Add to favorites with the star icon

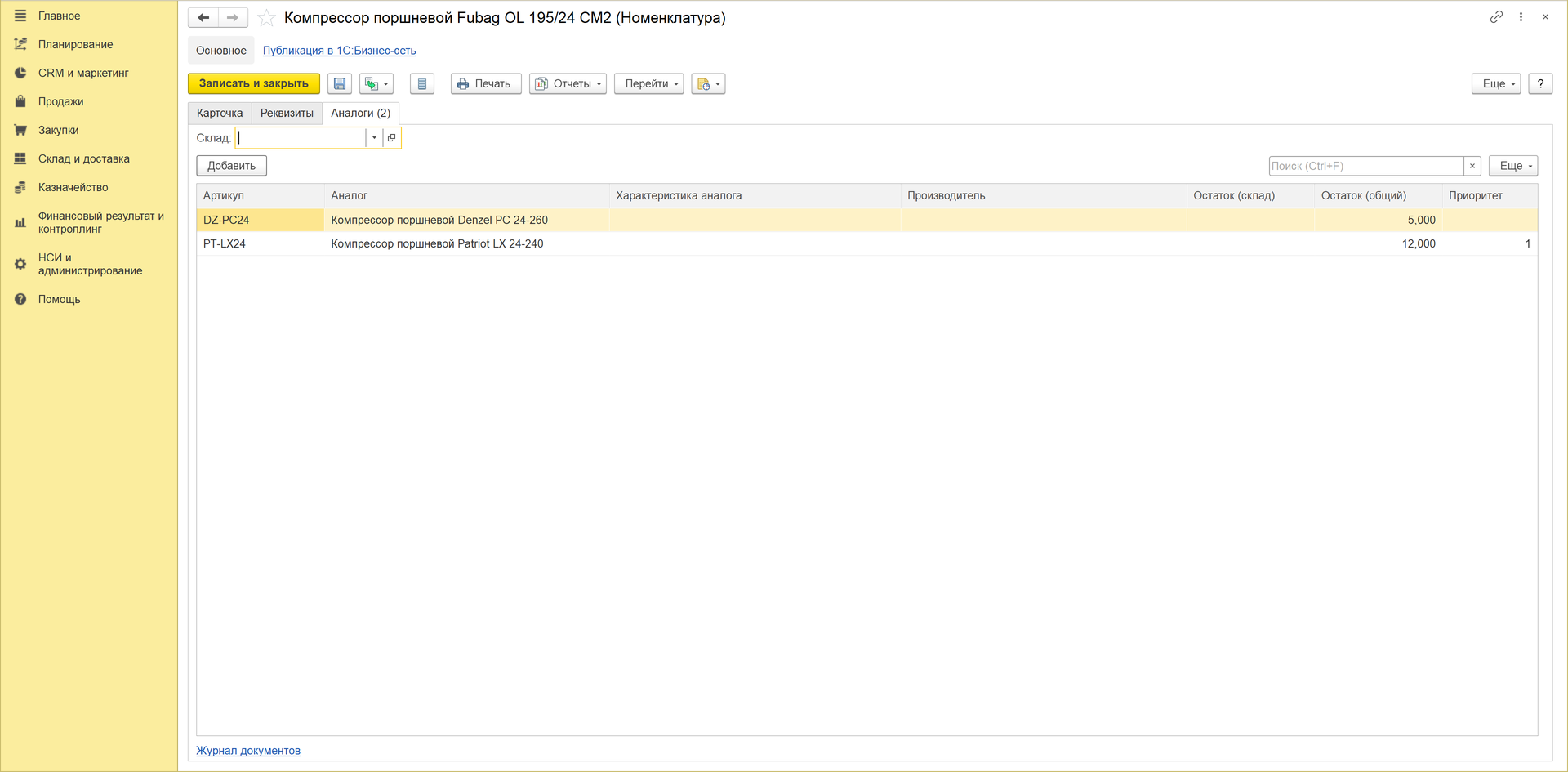[x=266, y=17]
